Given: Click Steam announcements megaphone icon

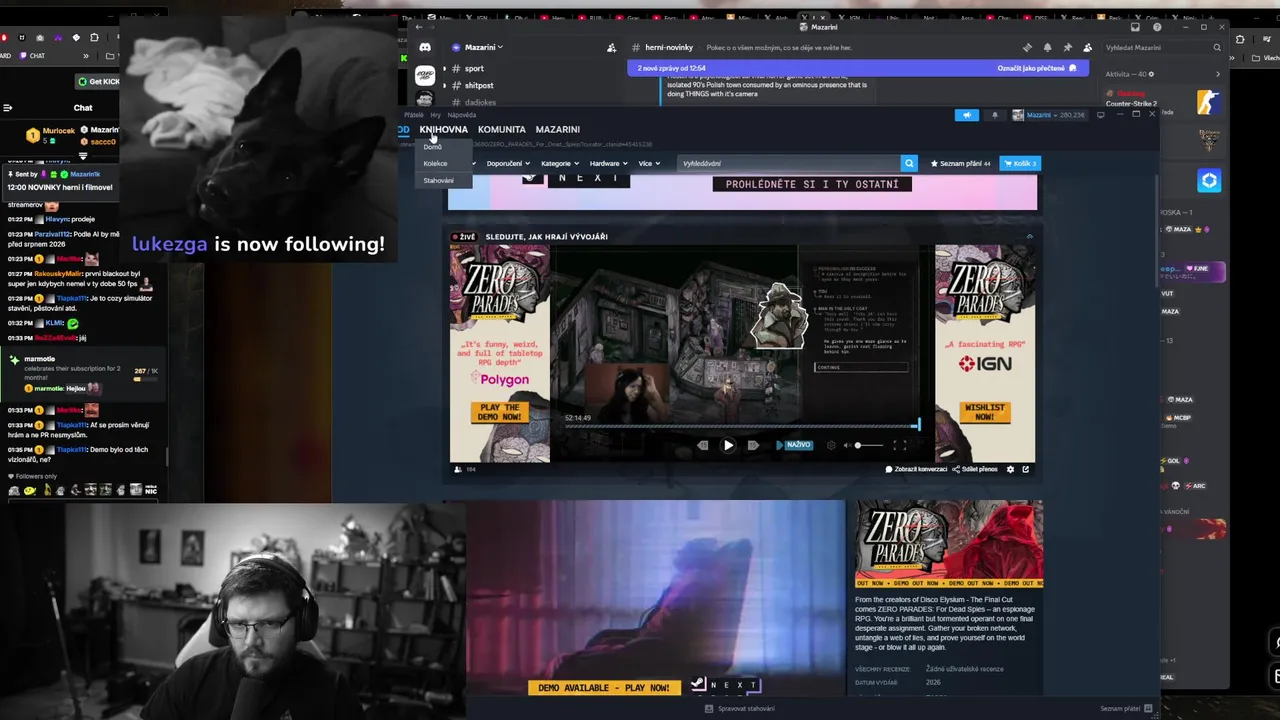Looking at the screenshot, I should pos(966,115).
